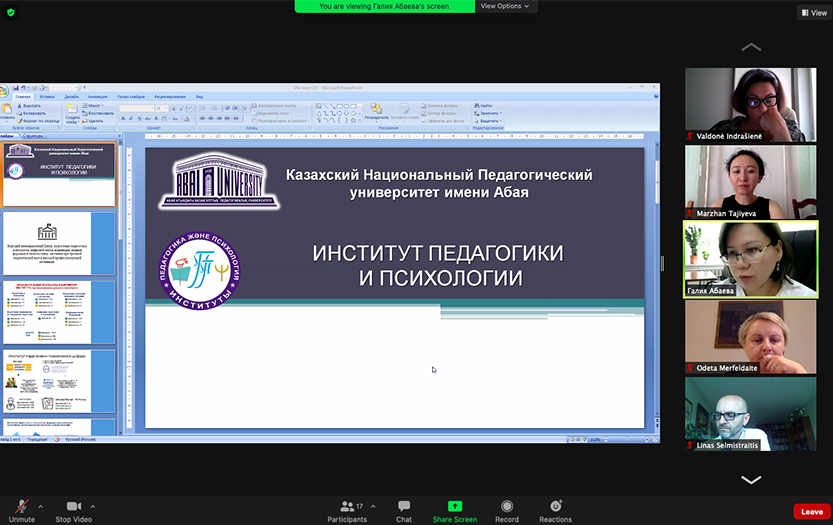Stop Video camera in Zoom
Image resolution: width=833 pixels, height=525 pixels.
pyautogui.click(x=73, y=511)
